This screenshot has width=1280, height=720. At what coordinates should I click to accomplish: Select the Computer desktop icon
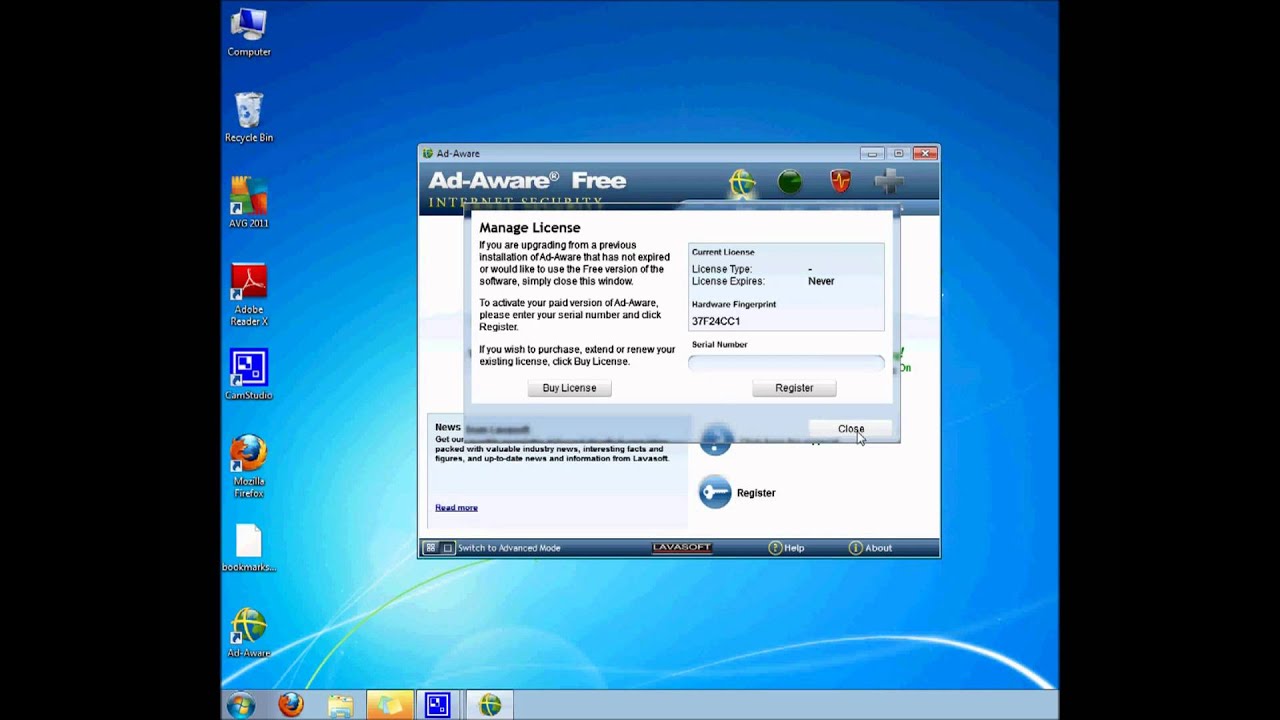click(249, 32)
